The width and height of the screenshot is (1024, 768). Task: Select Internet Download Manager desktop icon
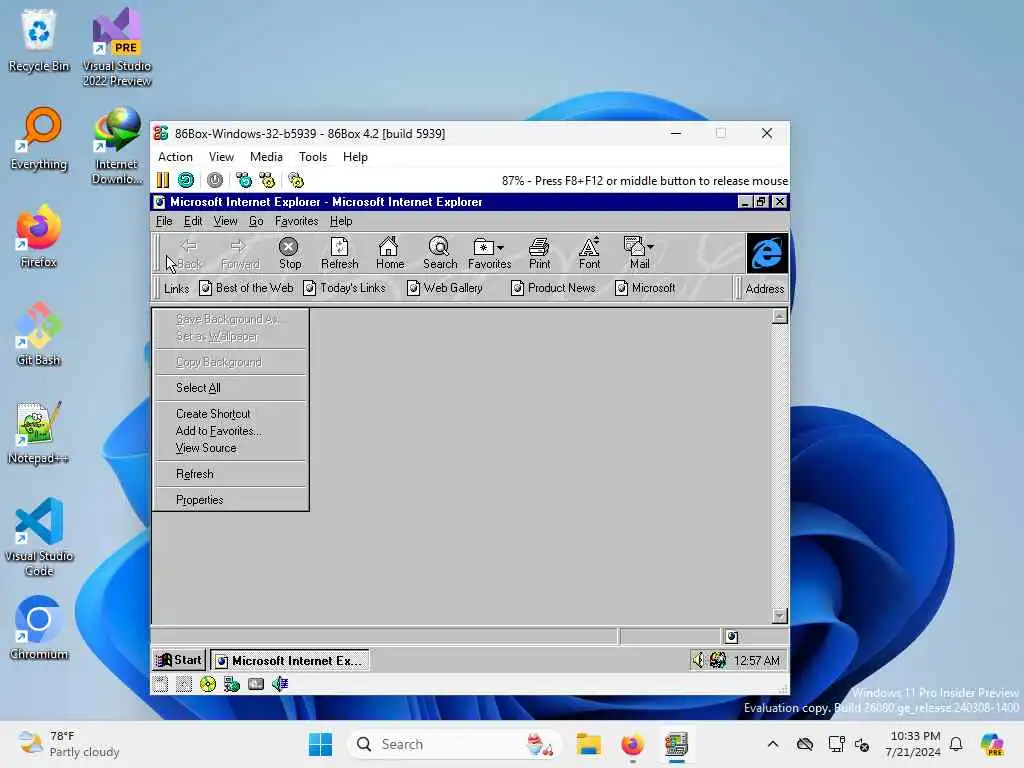tap(117, 145)
